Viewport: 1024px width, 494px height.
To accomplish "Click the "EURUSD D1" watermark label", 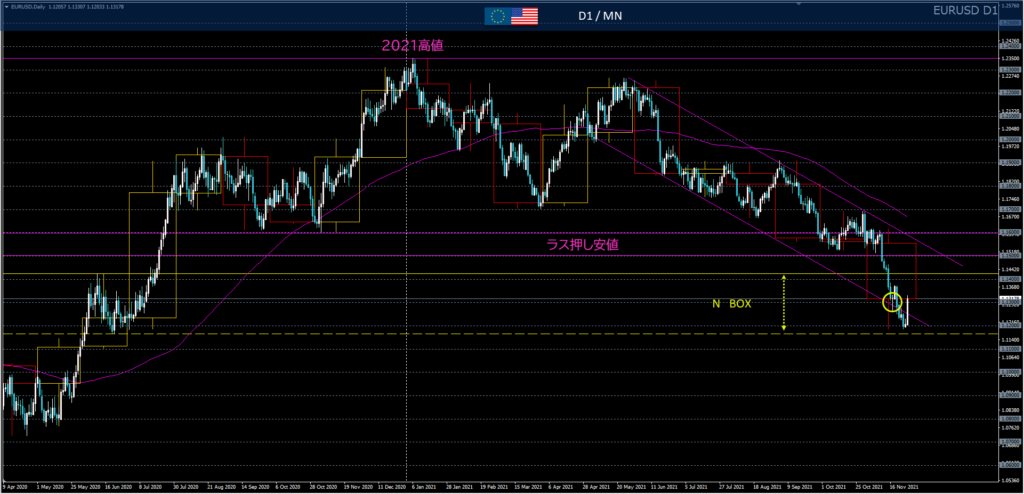I will [964, 10].
